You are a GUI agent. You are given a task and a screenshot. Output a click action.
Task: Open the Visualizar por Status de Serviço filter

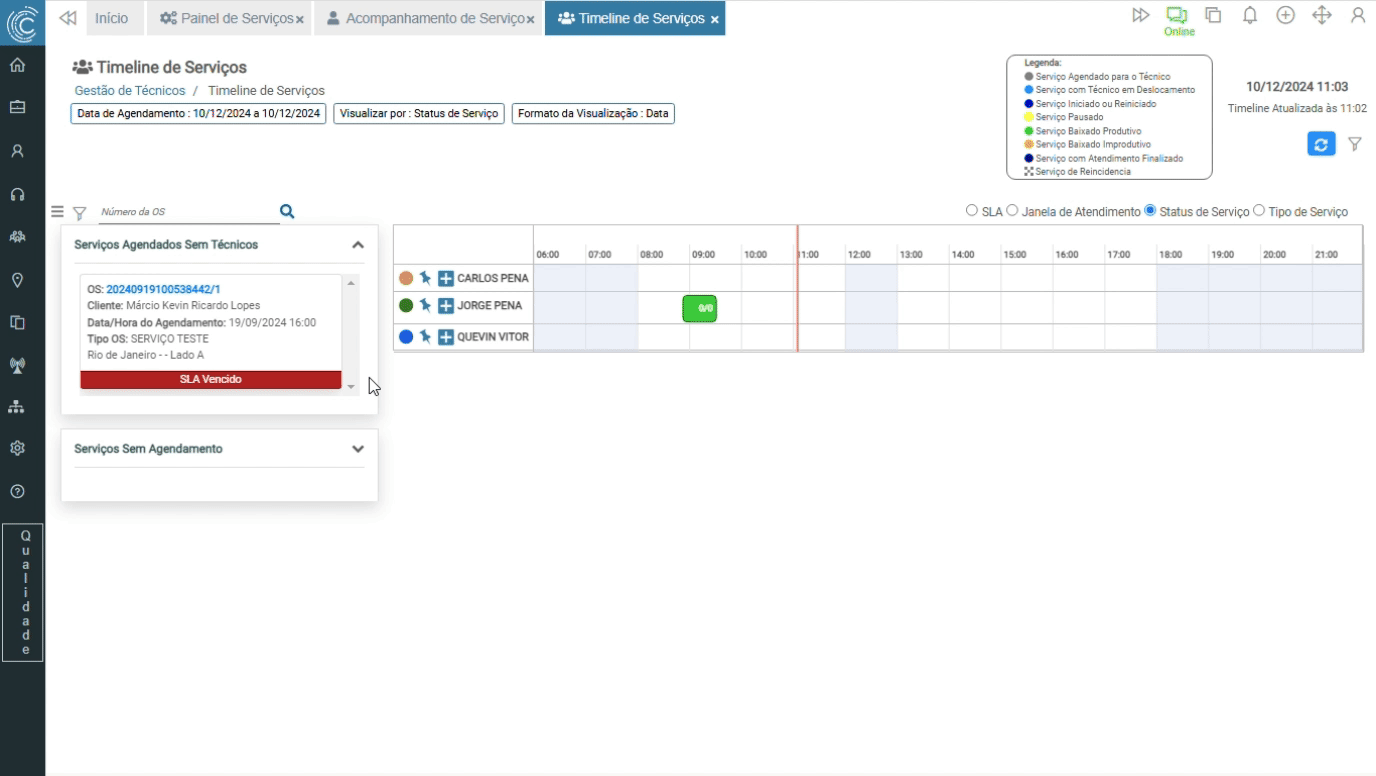[x=418, y=114]
